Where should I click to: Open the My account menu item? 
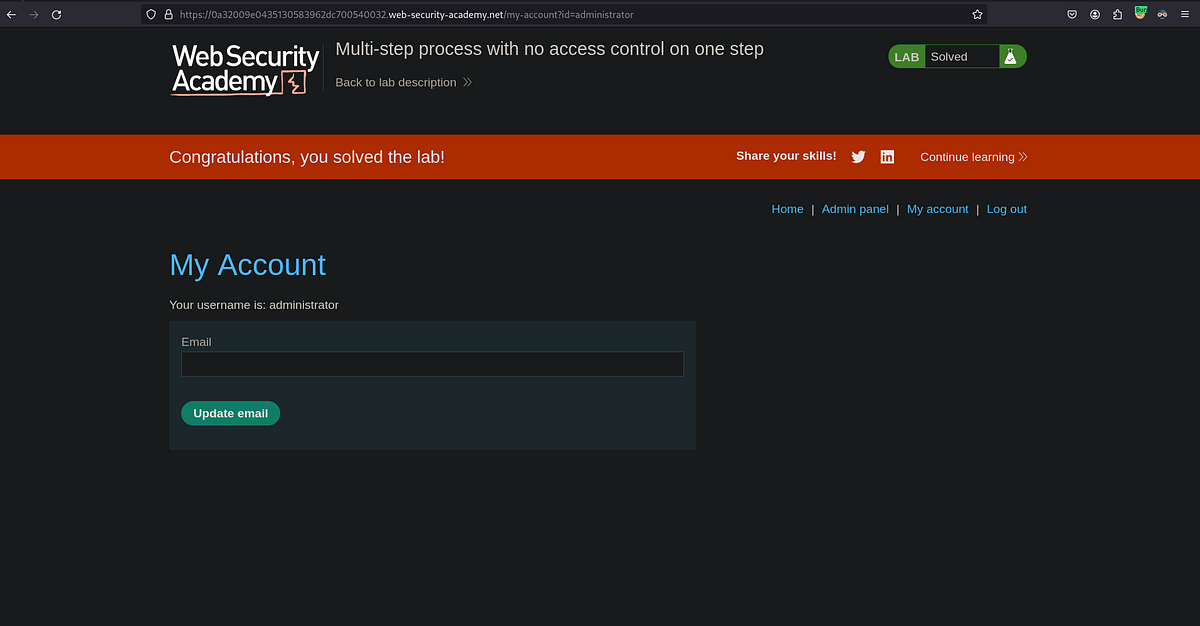(937, 208)
